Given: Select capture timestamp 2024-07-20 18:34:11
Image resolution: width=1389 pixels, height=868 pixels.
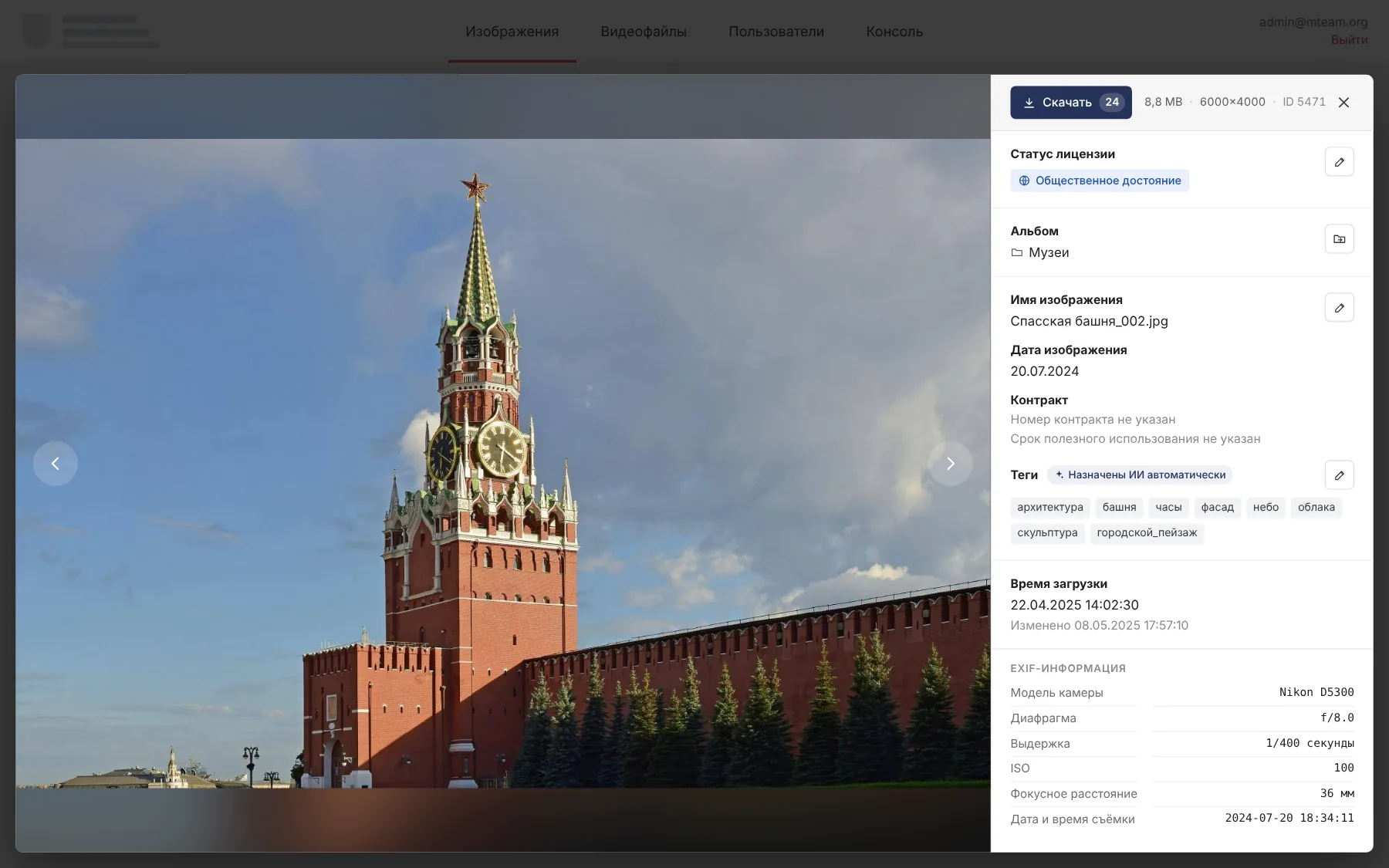Looking at the screenshot, I should coord(1289,819).
